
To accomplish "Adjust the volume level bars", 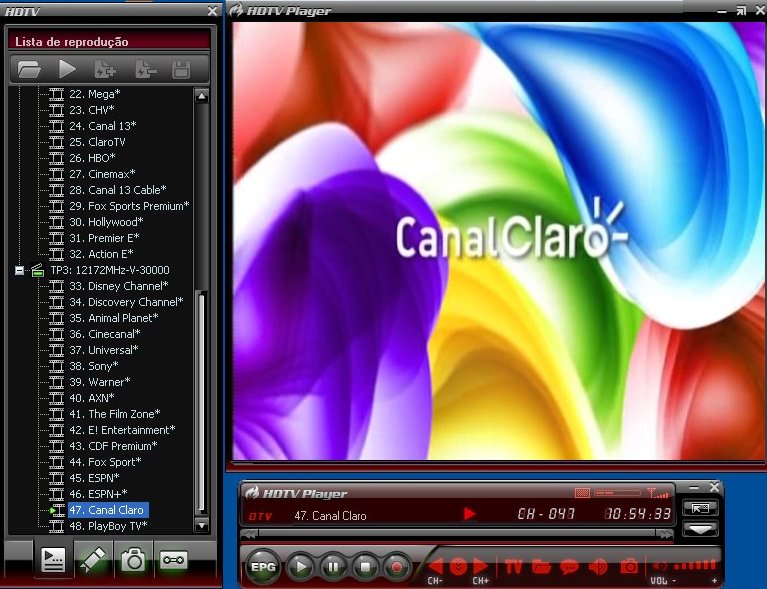I will click(x=695, y=565).
